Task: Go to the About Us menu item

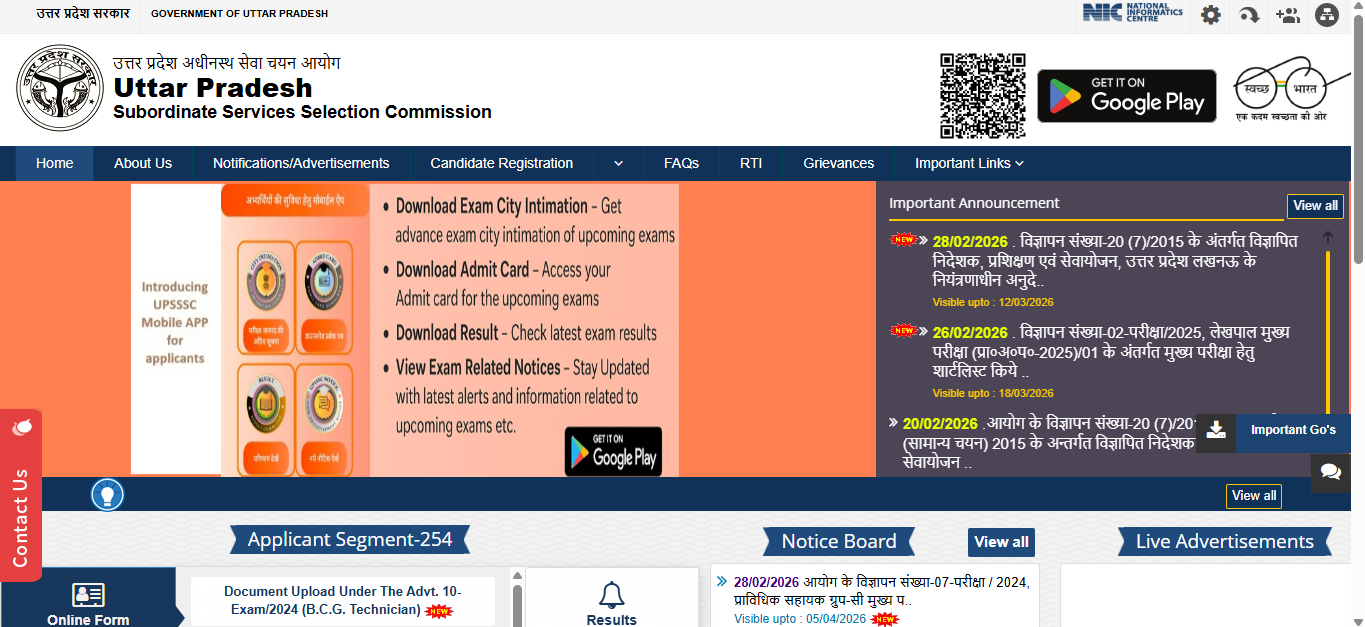Action: (143, 163)
